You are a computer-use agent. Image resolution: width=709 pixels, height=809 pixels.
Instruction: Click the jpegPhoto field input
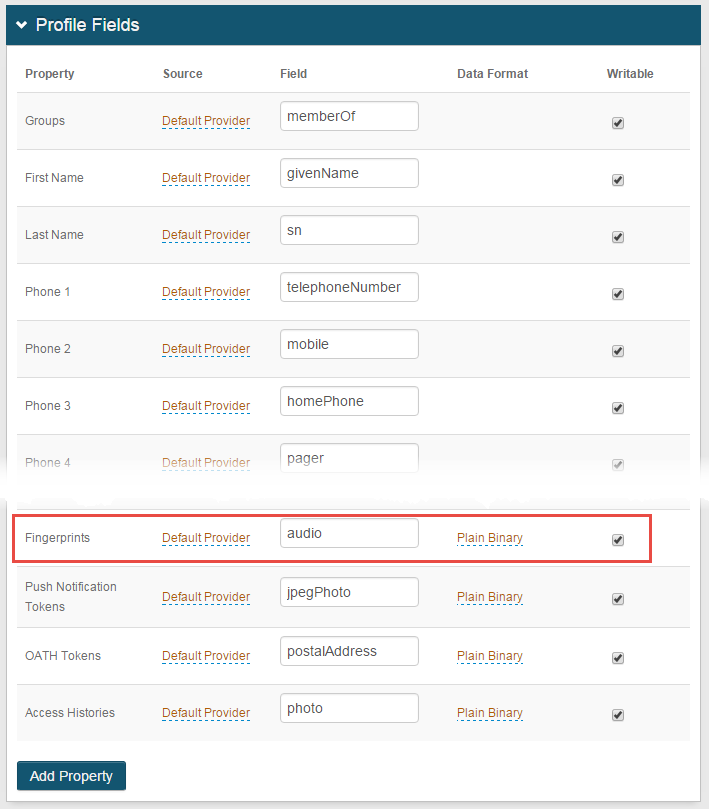(349, 592)
